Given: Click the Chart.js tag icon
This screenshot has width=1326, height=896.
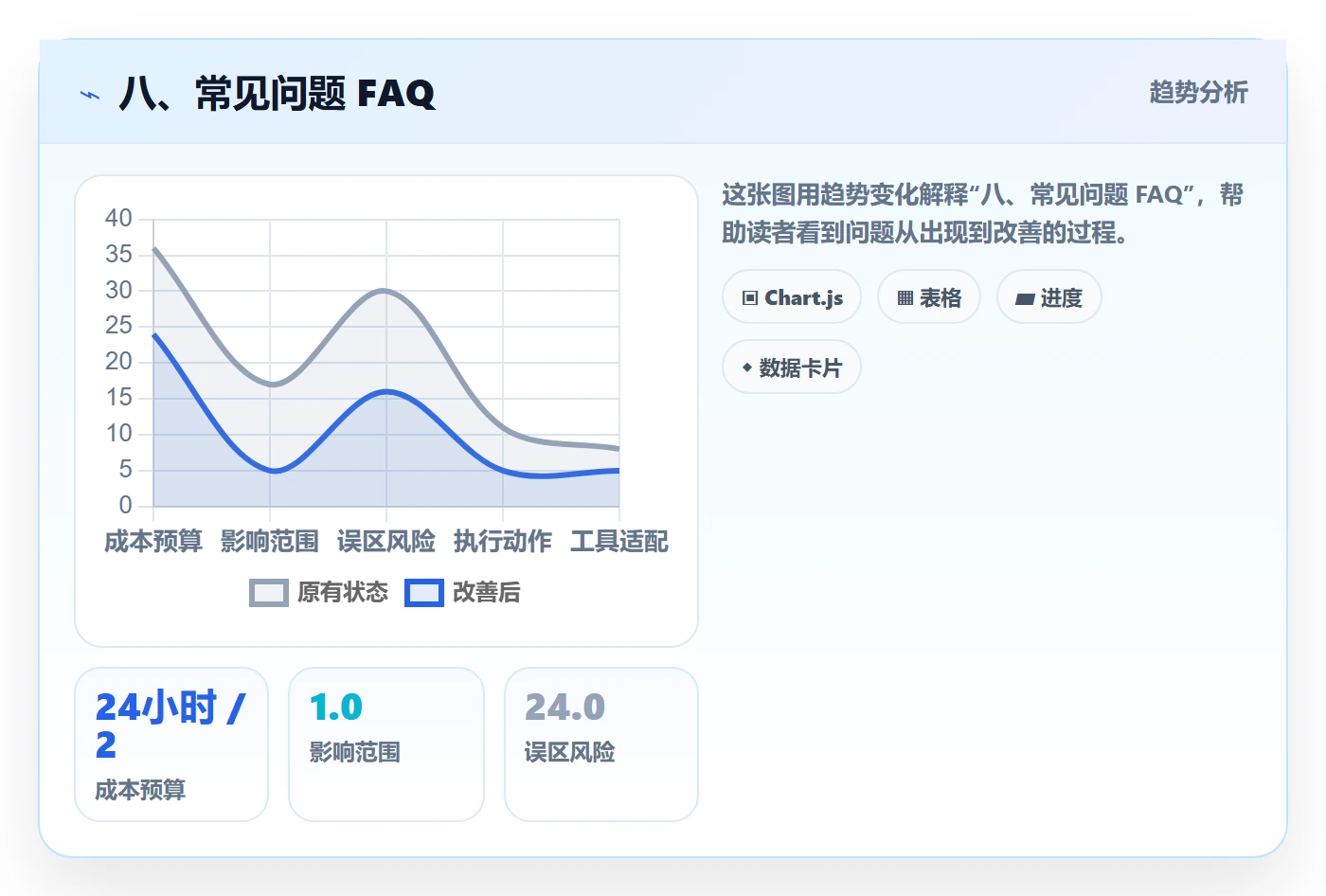Looking at the screenshot, I should [x=750, y=298].
